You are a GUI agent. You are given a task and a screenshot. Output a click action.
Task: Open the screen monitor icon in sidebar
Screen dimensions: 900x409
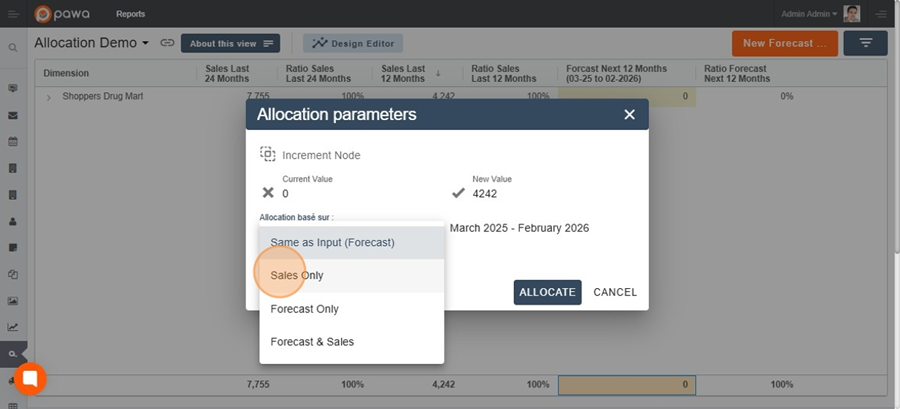click(x=13, y=88)
